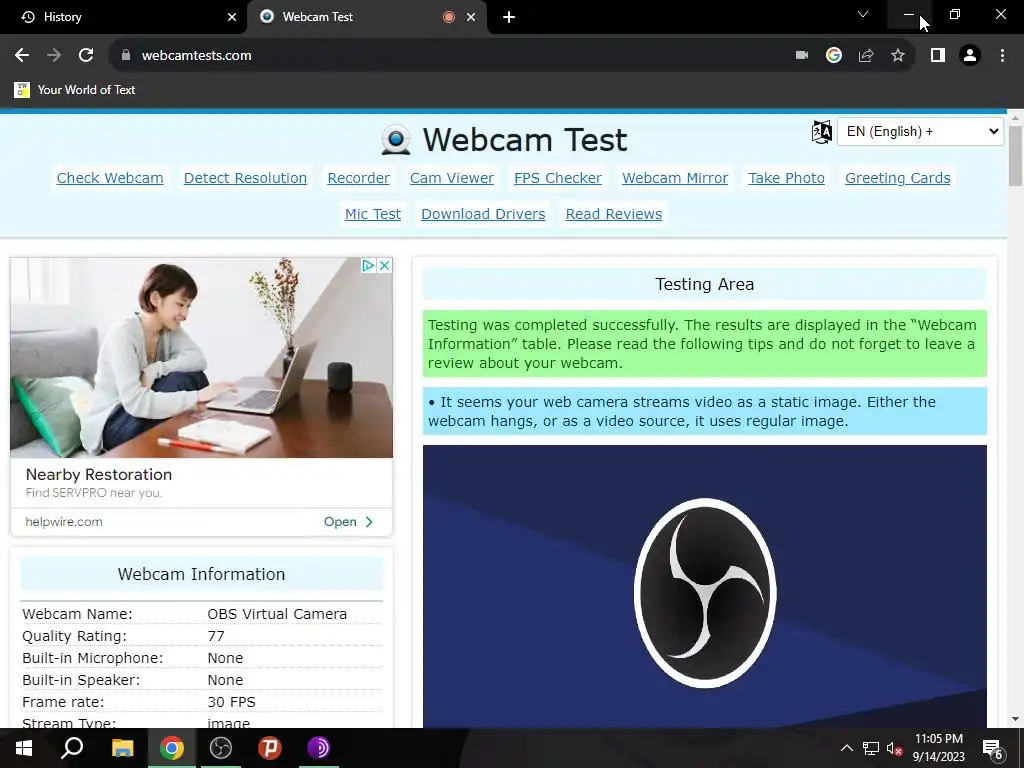Visit Greeting Cards page

[x=897, y=178]
